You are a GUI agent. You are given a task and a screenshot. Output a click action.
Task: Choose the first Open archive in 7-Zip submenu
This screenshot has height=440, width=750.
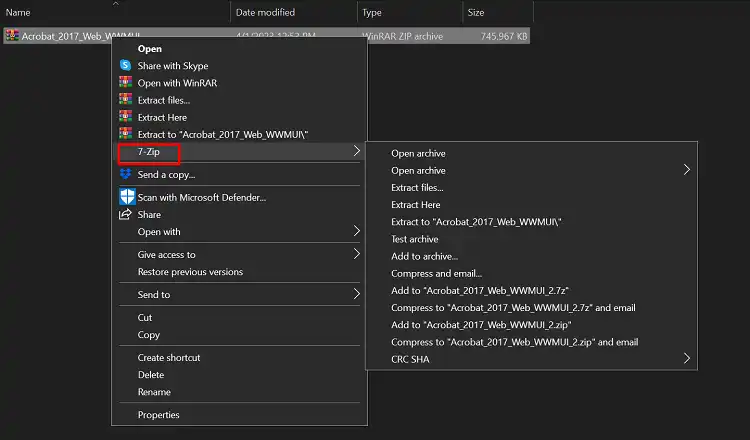(418, 154)
